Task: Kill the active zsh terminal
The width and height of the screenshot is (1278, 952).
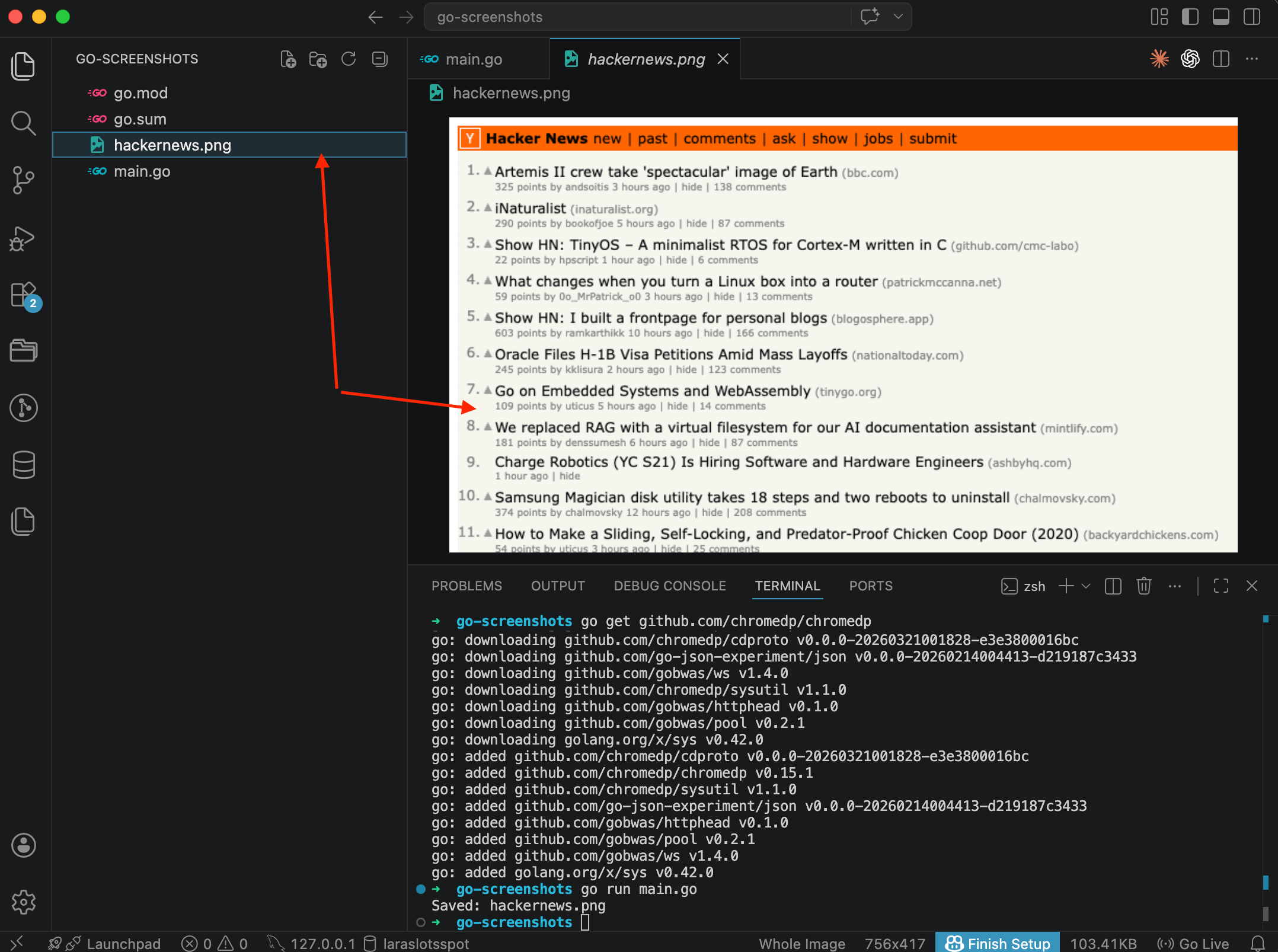Action: (x=1143, y=586)
